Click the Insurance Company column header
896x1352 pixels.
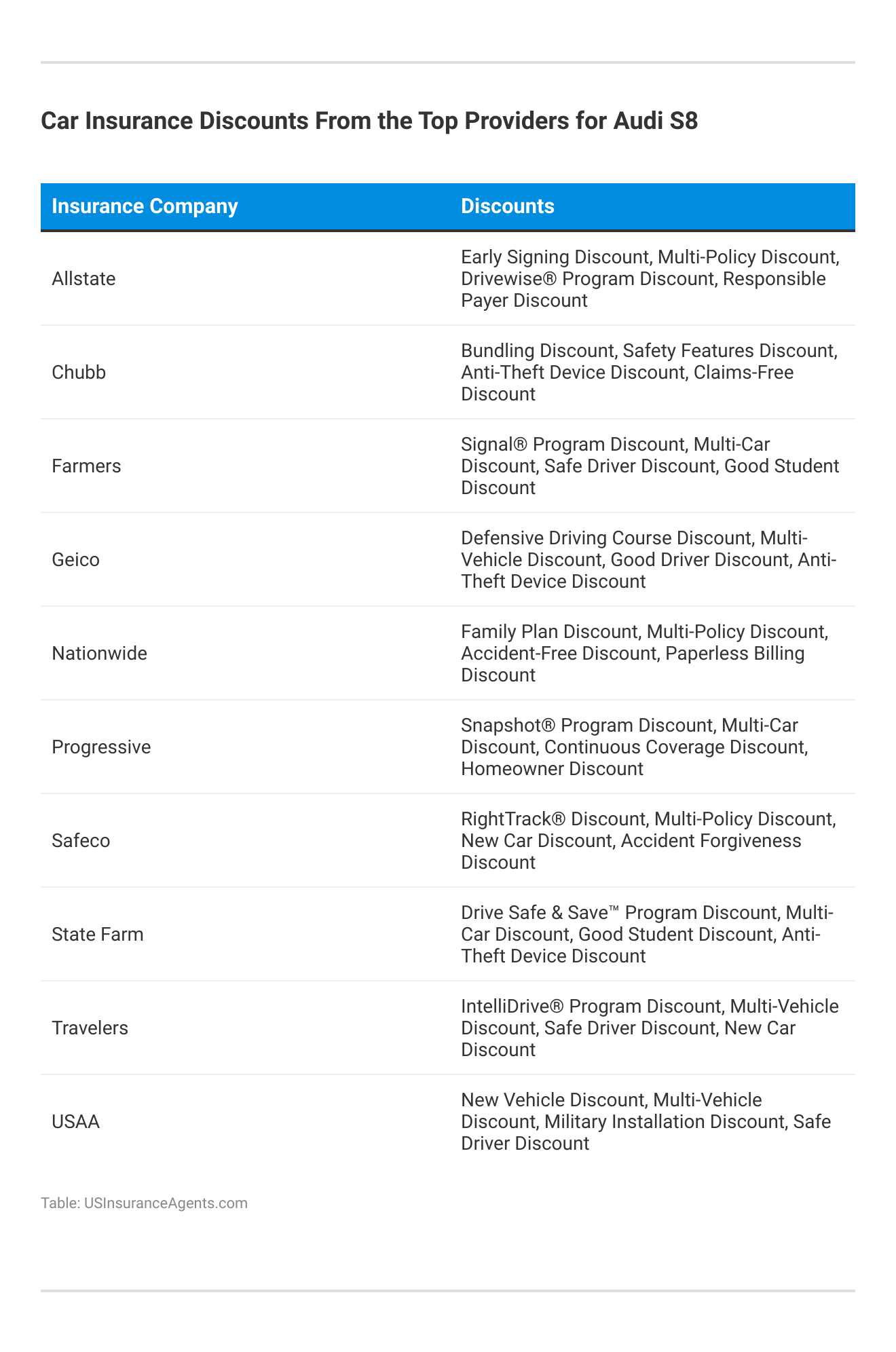145,206
